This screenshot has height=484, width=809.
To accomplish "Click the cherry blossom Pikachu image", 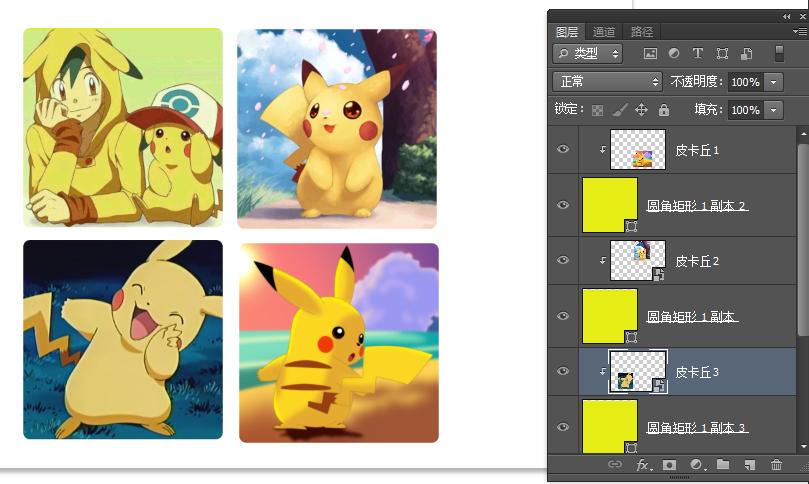I will [337, 128].
